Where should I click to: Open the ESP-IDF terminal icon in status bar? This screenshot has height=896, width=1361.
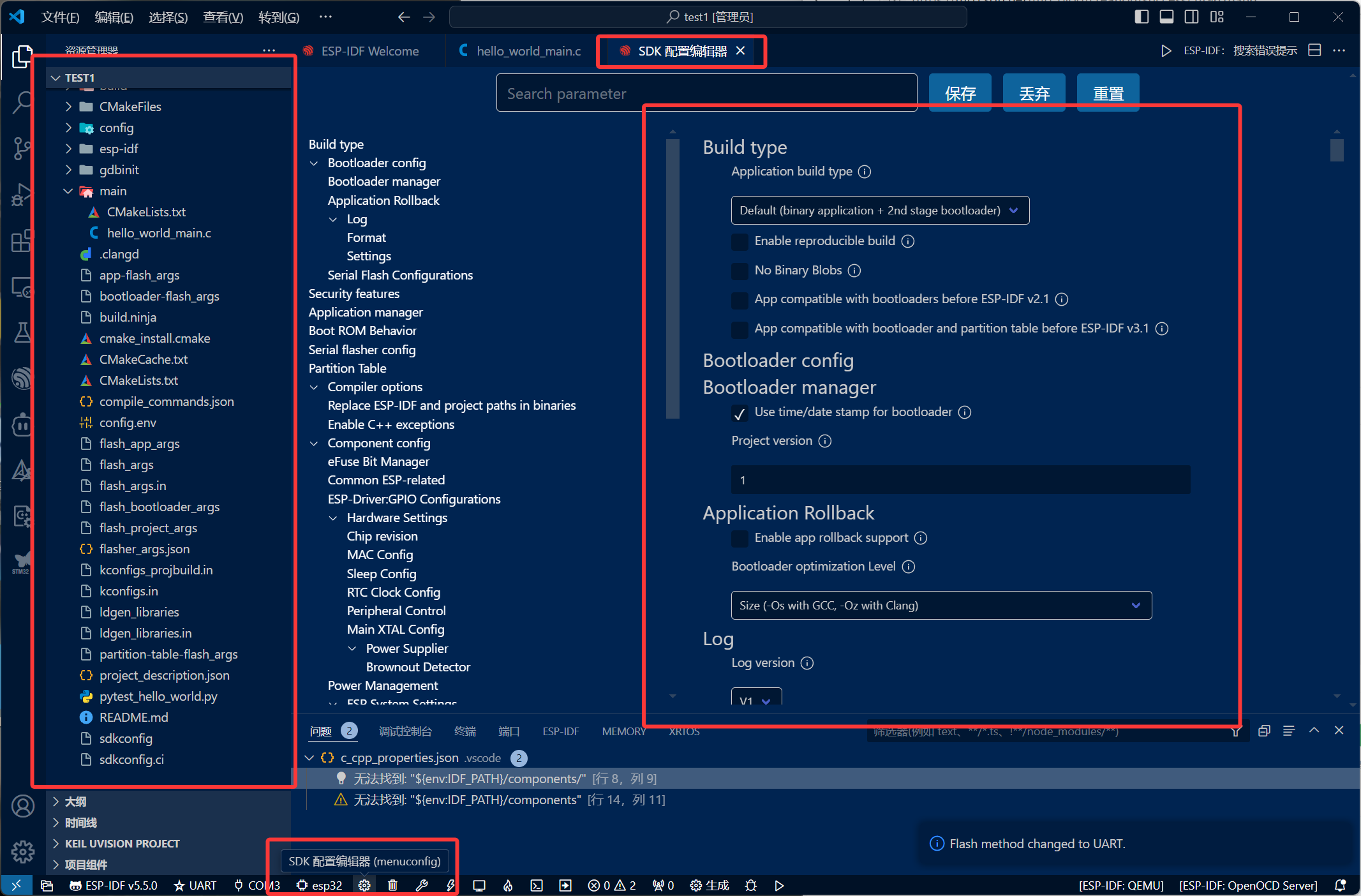point(537,885)
